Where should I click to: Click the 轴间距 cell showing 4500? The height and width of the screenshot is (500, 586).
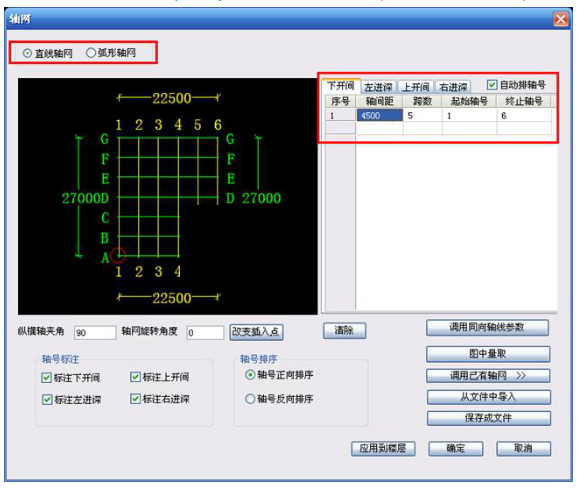[379, 115]
